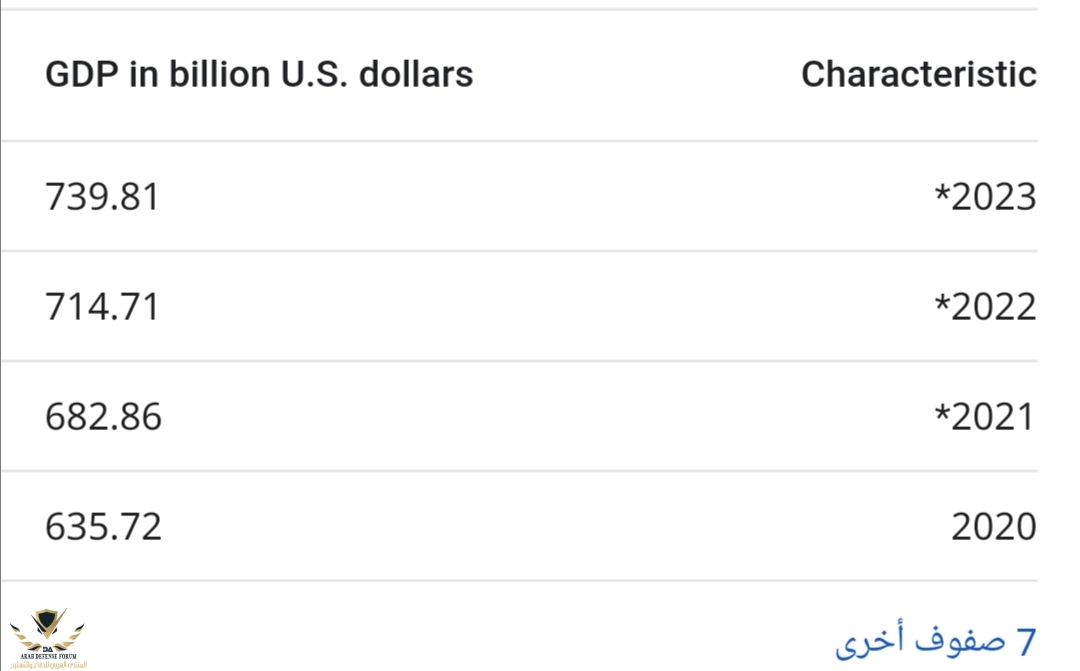
Task: Select the GDP value 714.71
Action: click(102, 307)
